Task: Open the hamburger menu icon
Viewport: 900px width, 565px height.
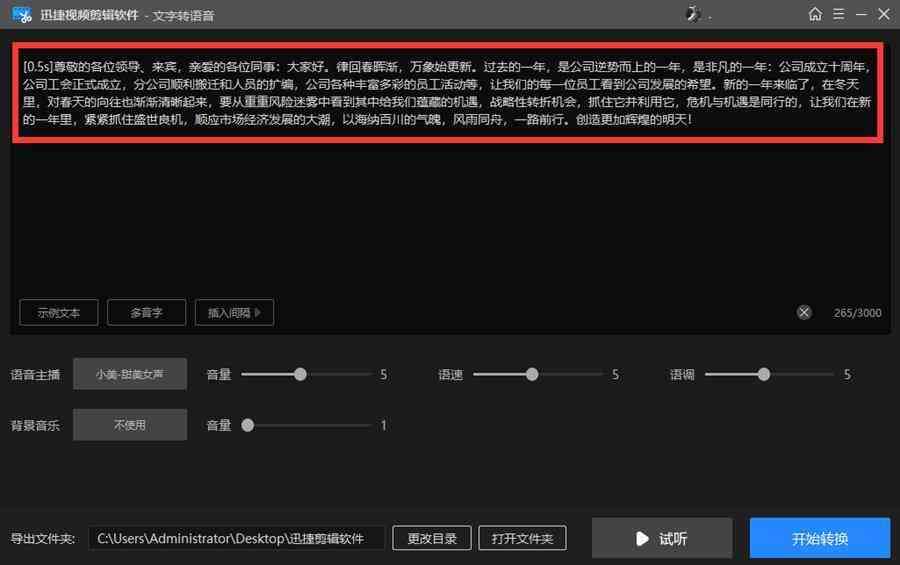Action: click(839, 14)
